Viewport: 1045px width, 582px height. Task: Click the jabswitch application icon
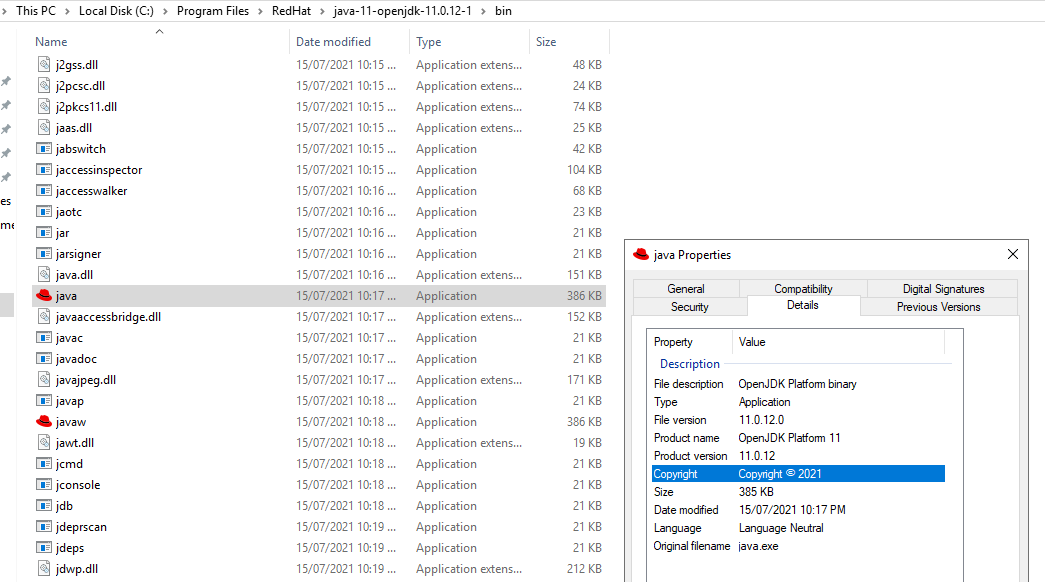(44, 149)
